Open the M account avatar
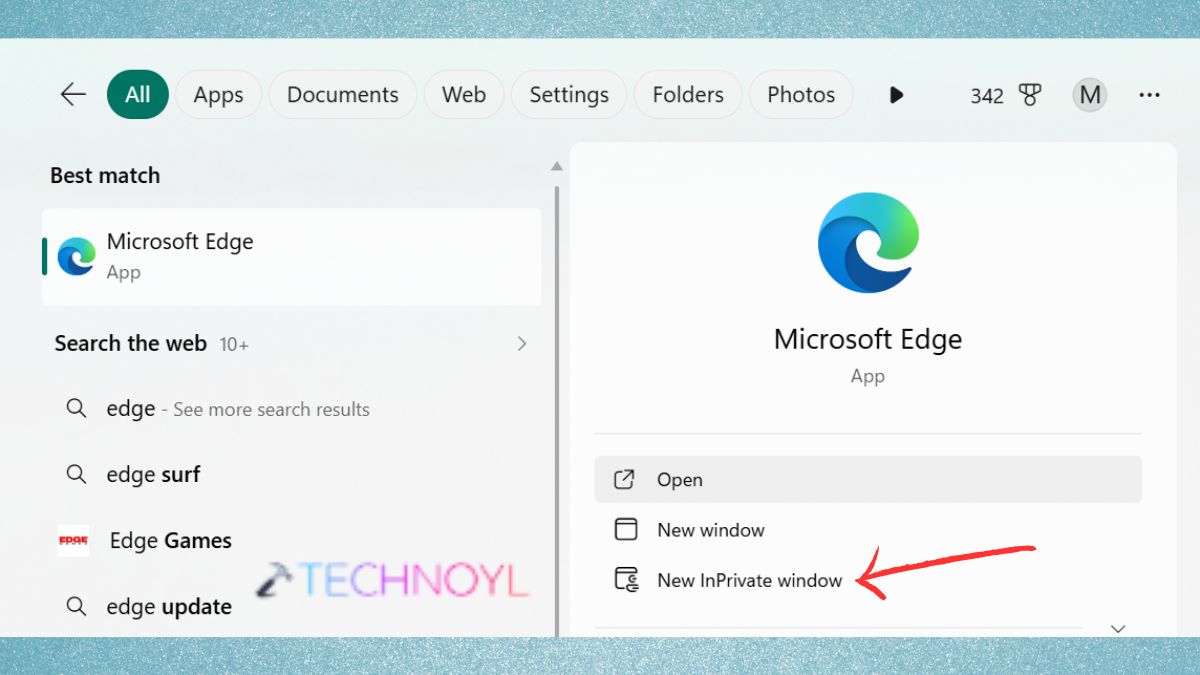The width and height of the screenshot is (1200, 675). click(1090, 95)
